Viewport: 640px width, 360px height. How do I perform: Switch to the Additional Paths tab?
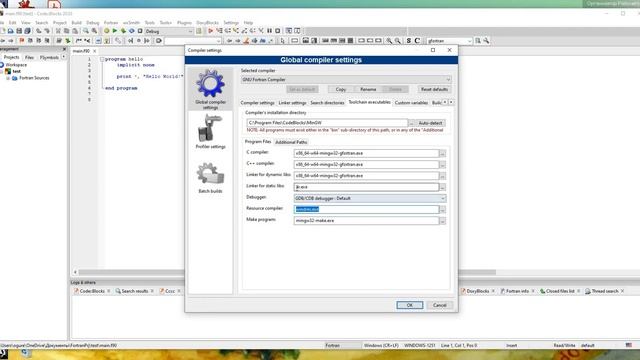291,142
